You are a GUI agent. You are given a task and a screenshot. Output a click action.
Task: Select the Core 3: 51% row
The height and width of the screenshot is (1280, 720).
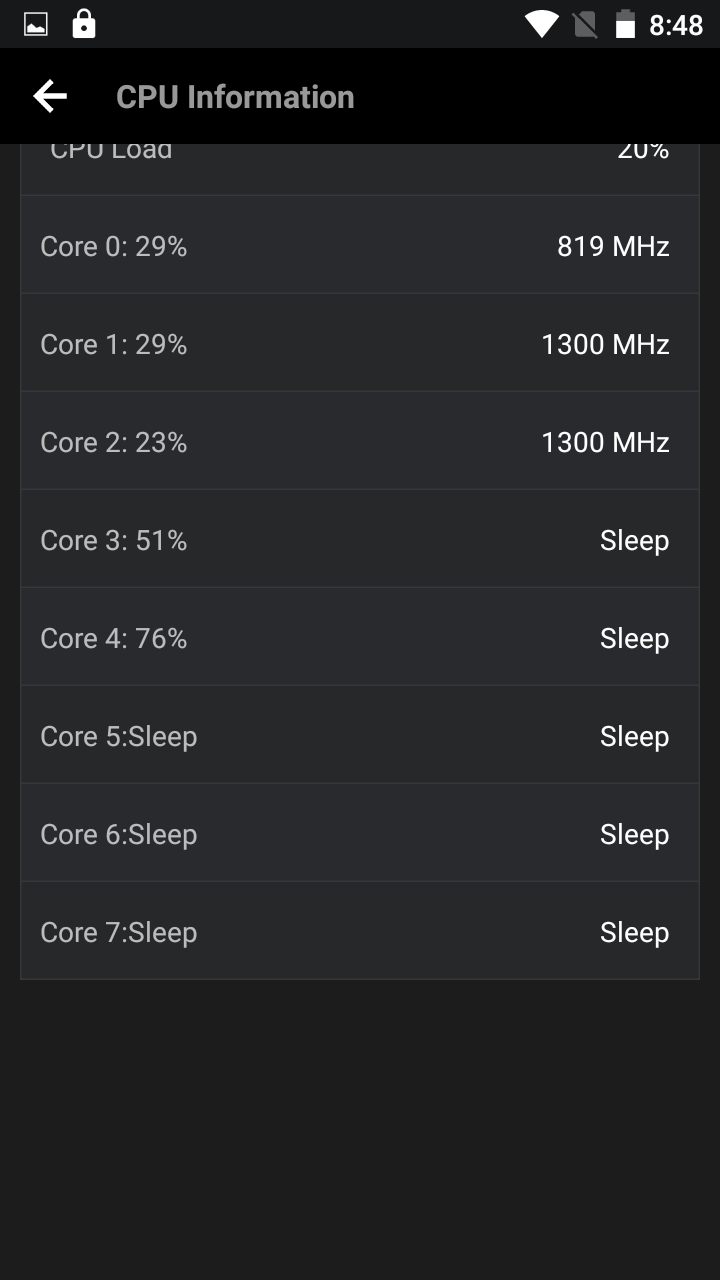click(x=360, y=540)
